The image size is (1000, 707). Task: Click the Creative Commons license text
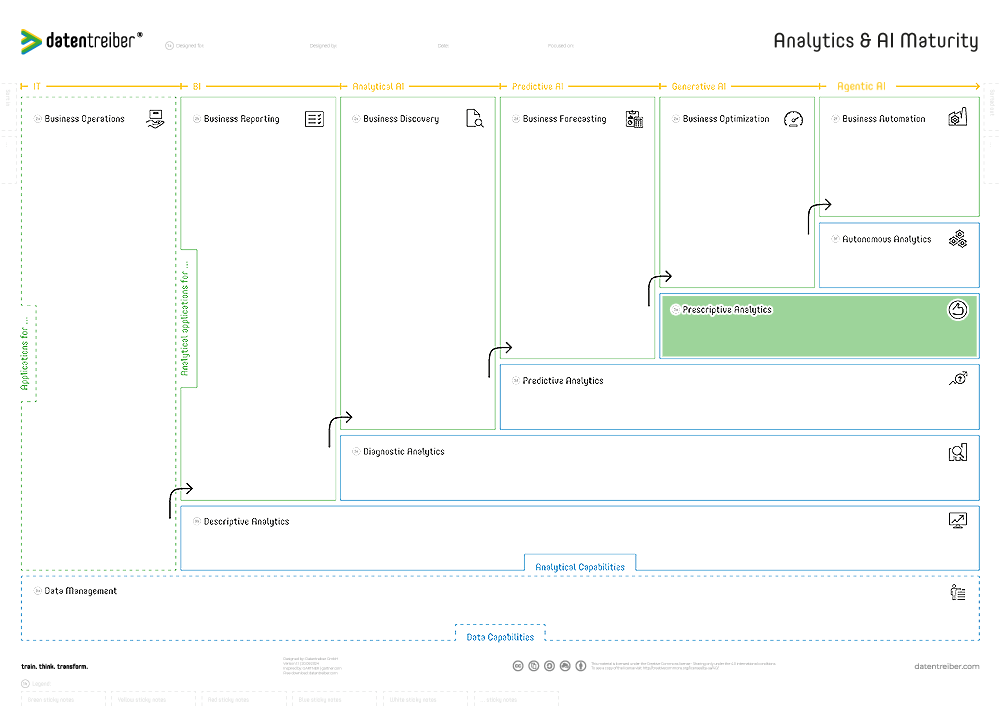[683, 666]
